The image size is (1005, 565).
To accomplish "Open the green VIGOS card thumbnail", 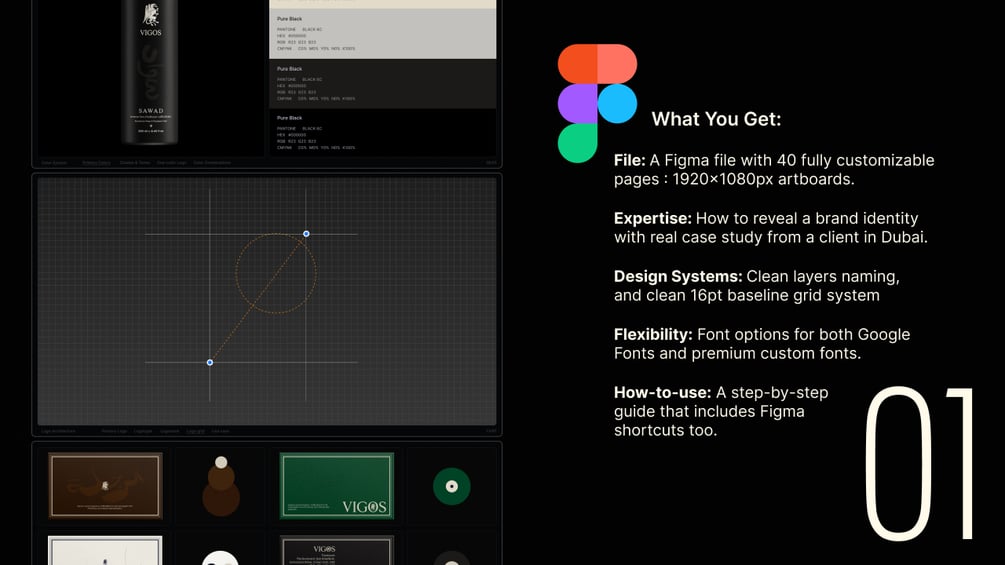I will [336, 486].
